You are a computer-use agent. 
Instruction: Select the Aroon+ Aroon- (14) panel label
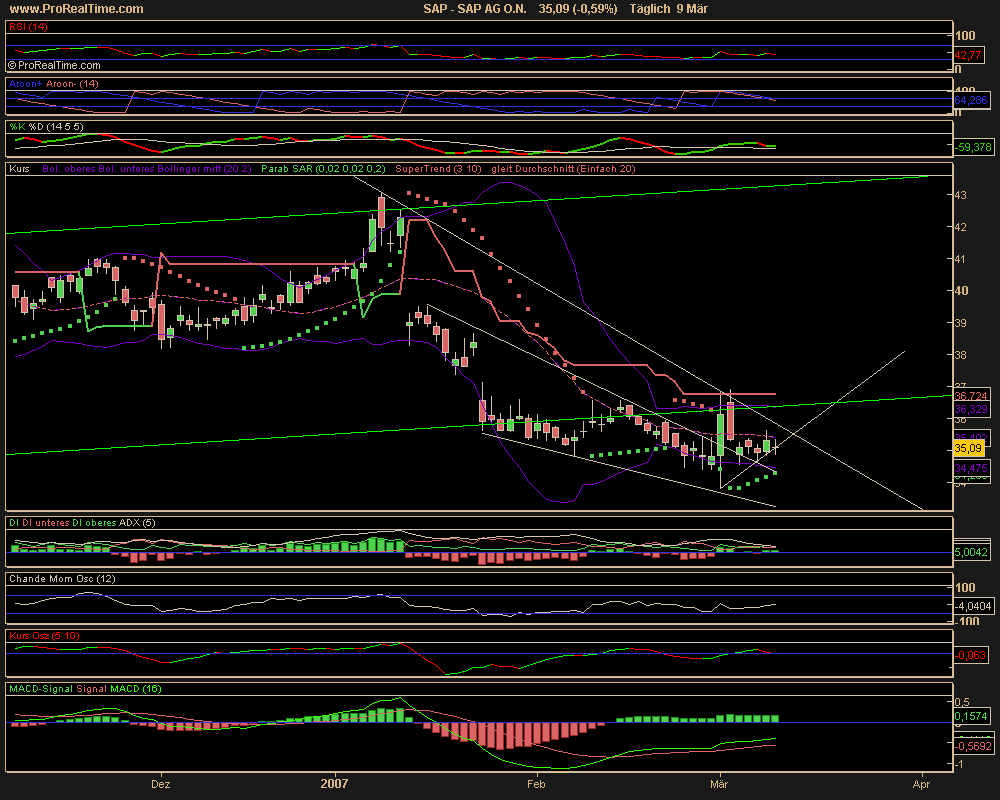pyautogui.click(x=53, y=84)
